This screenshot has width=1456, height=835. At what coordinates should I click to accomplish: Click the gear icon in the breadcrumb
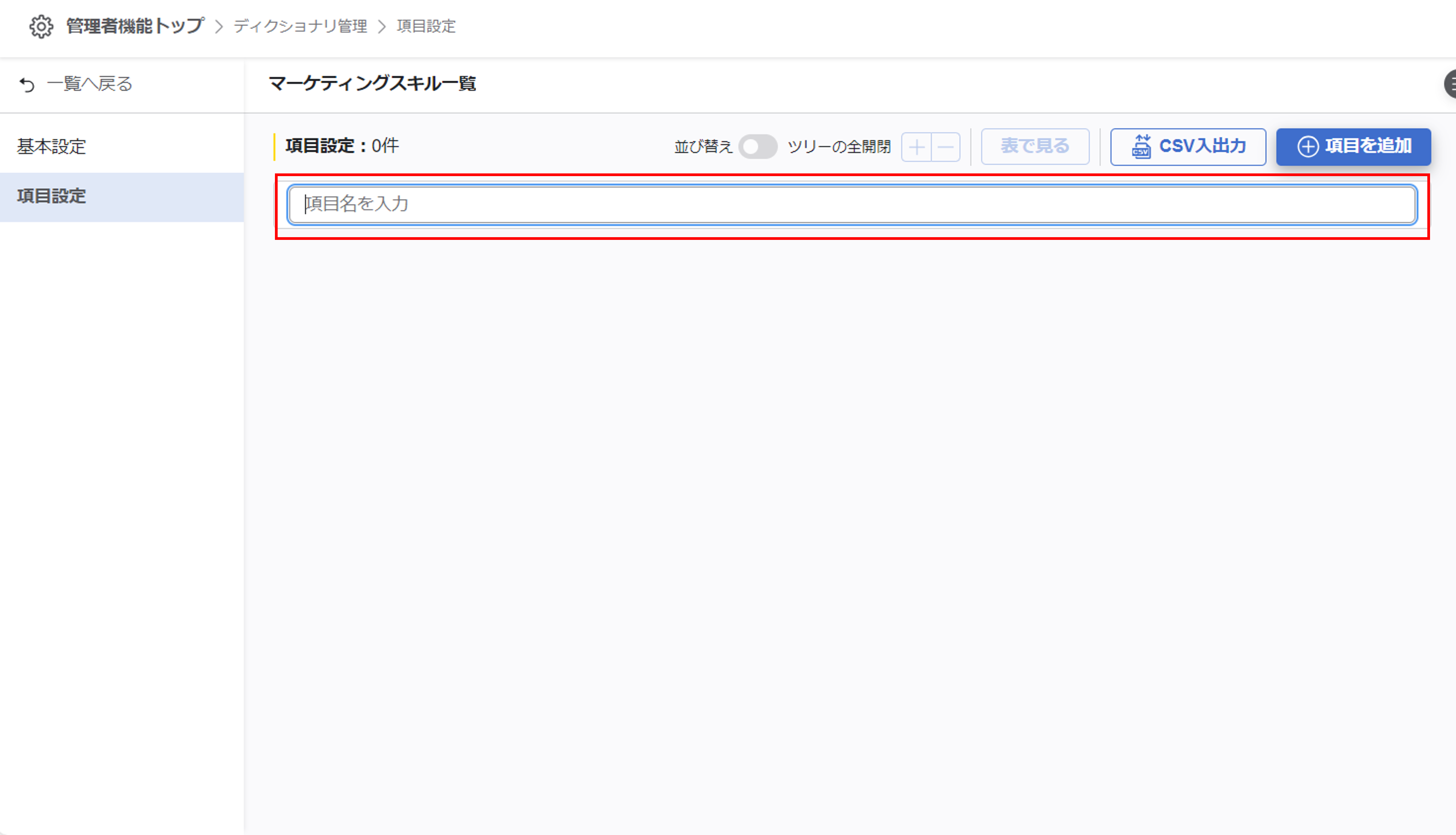[41, 26]
